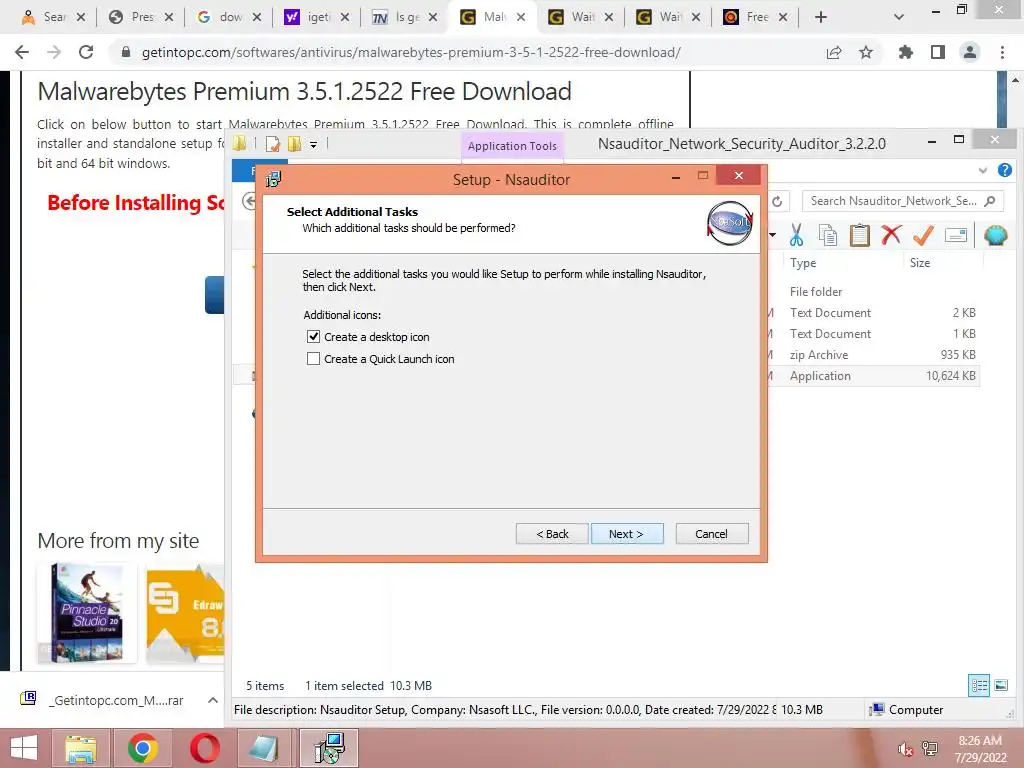Viewport: 1024px width, 768px height.
Task: Click the Paste clipboard icon in Explorer
Action: pyautogui.click(x=859, y=235)
